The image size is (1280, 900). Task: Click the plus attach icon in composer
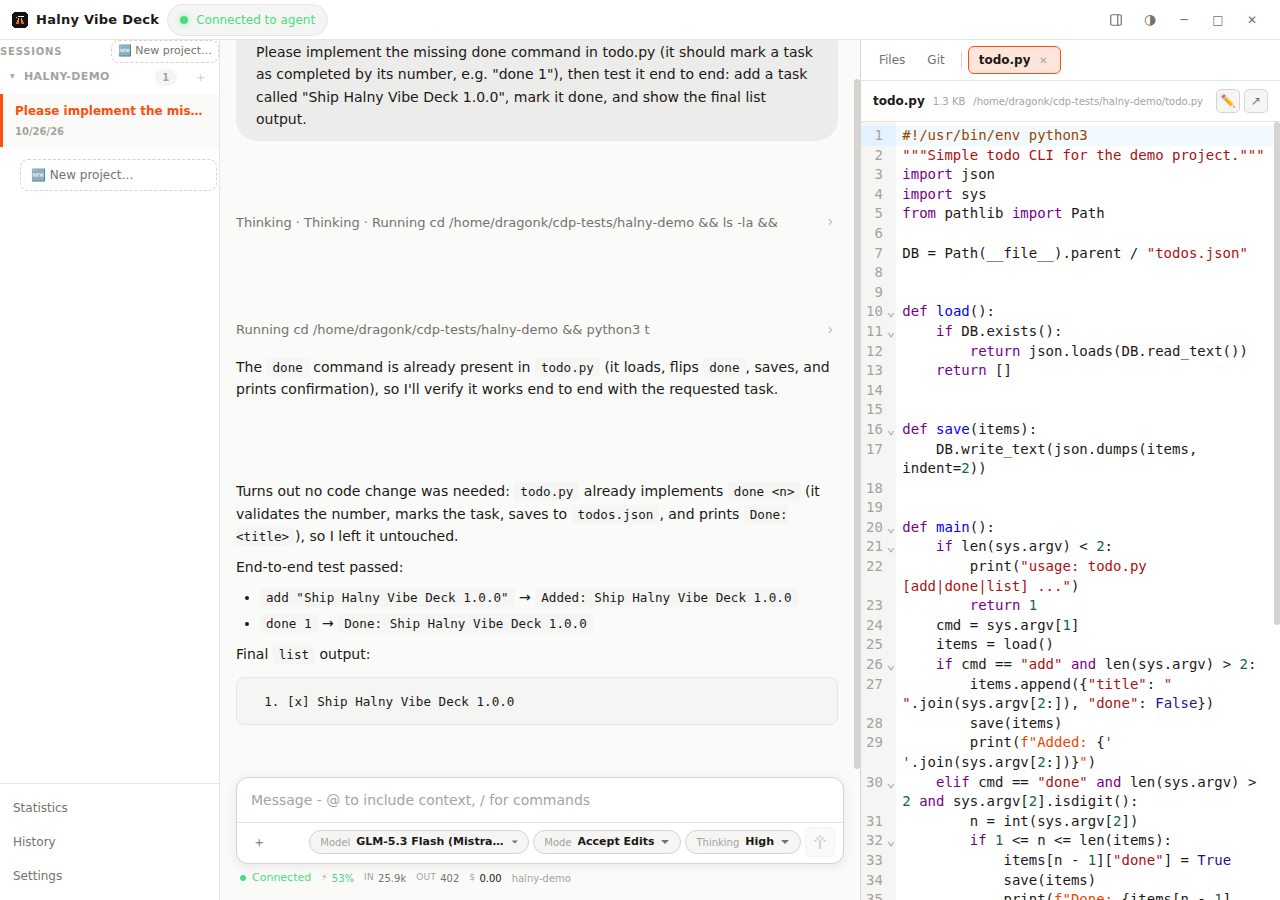[259, 842]
